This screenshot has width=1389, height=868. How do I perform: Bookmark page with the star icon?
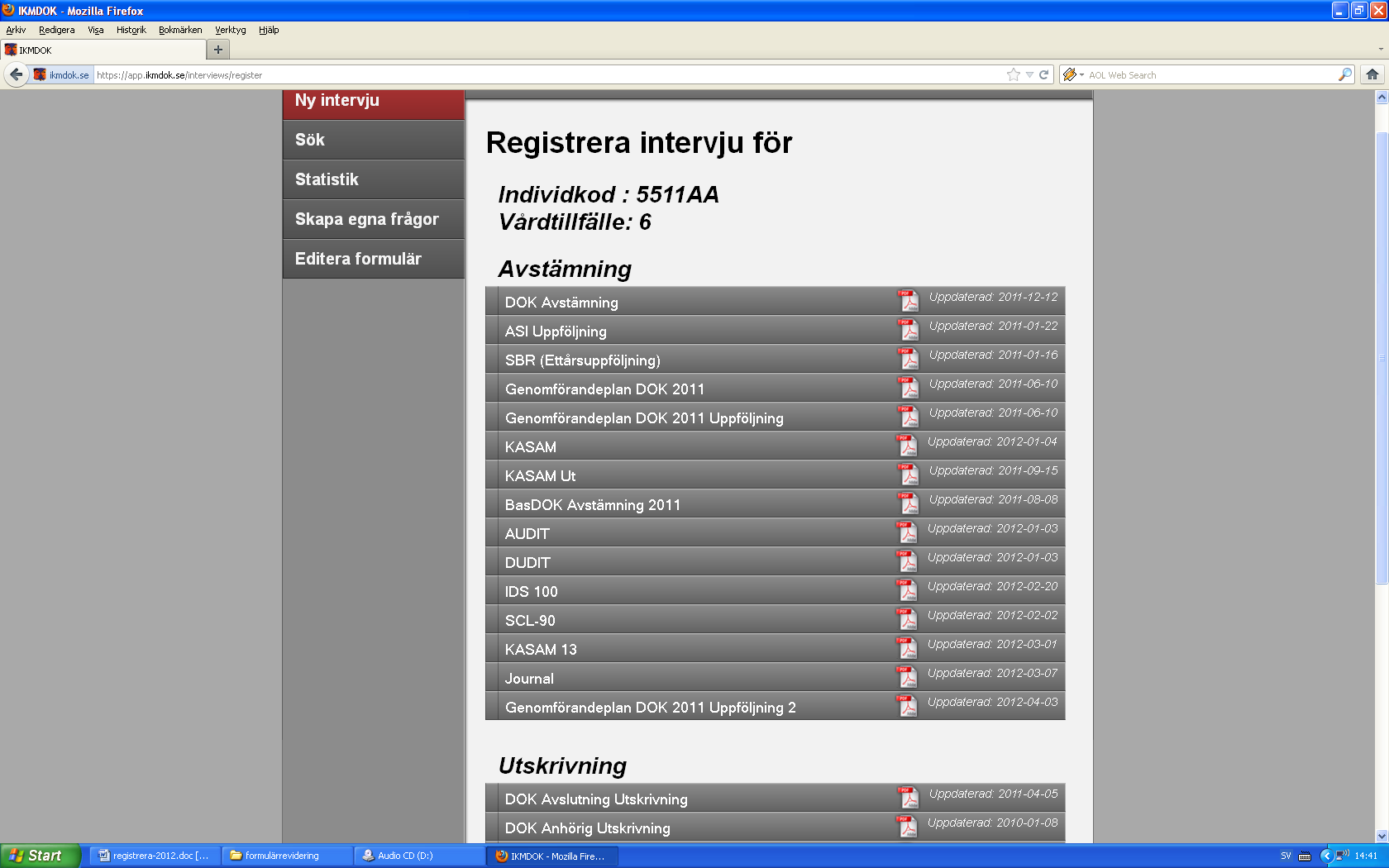click(x=1014, y=74)
